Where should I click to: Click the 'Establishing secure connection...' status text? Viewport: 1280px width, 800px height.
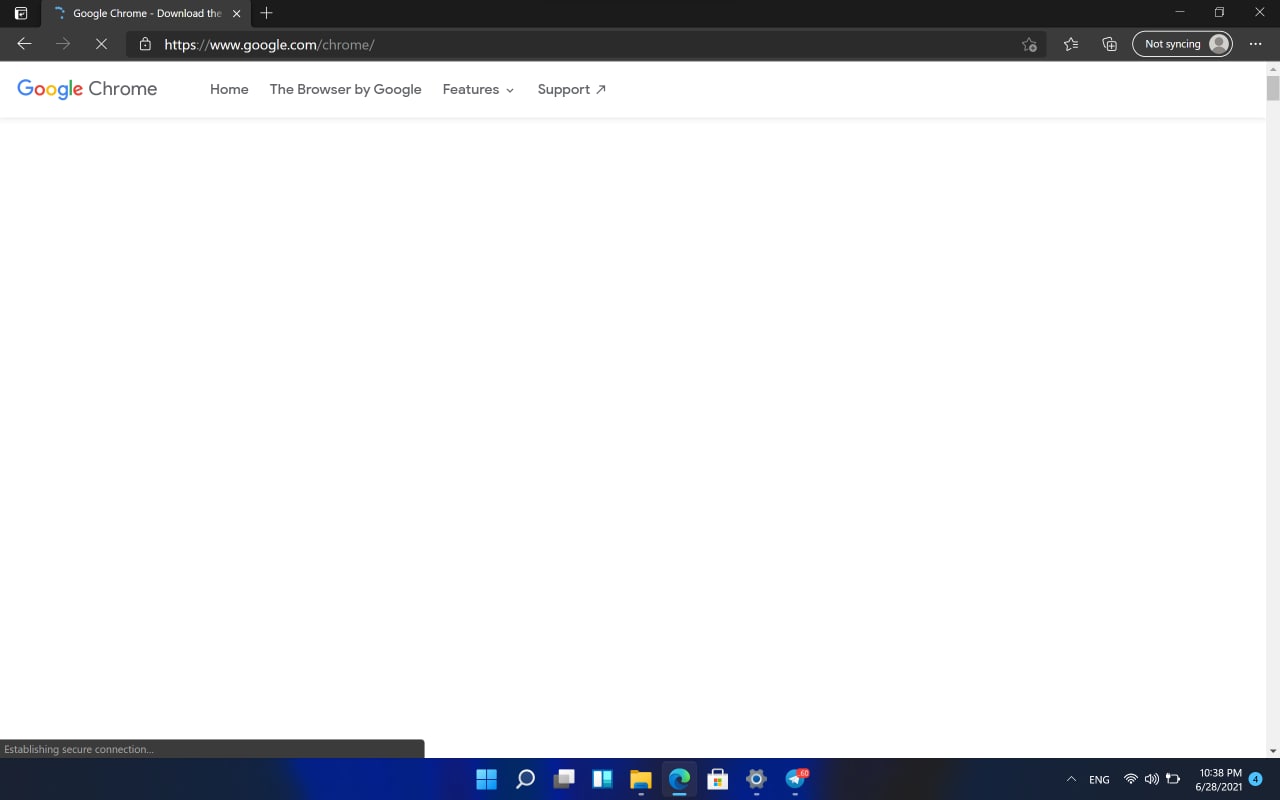[x=79, y=749]
